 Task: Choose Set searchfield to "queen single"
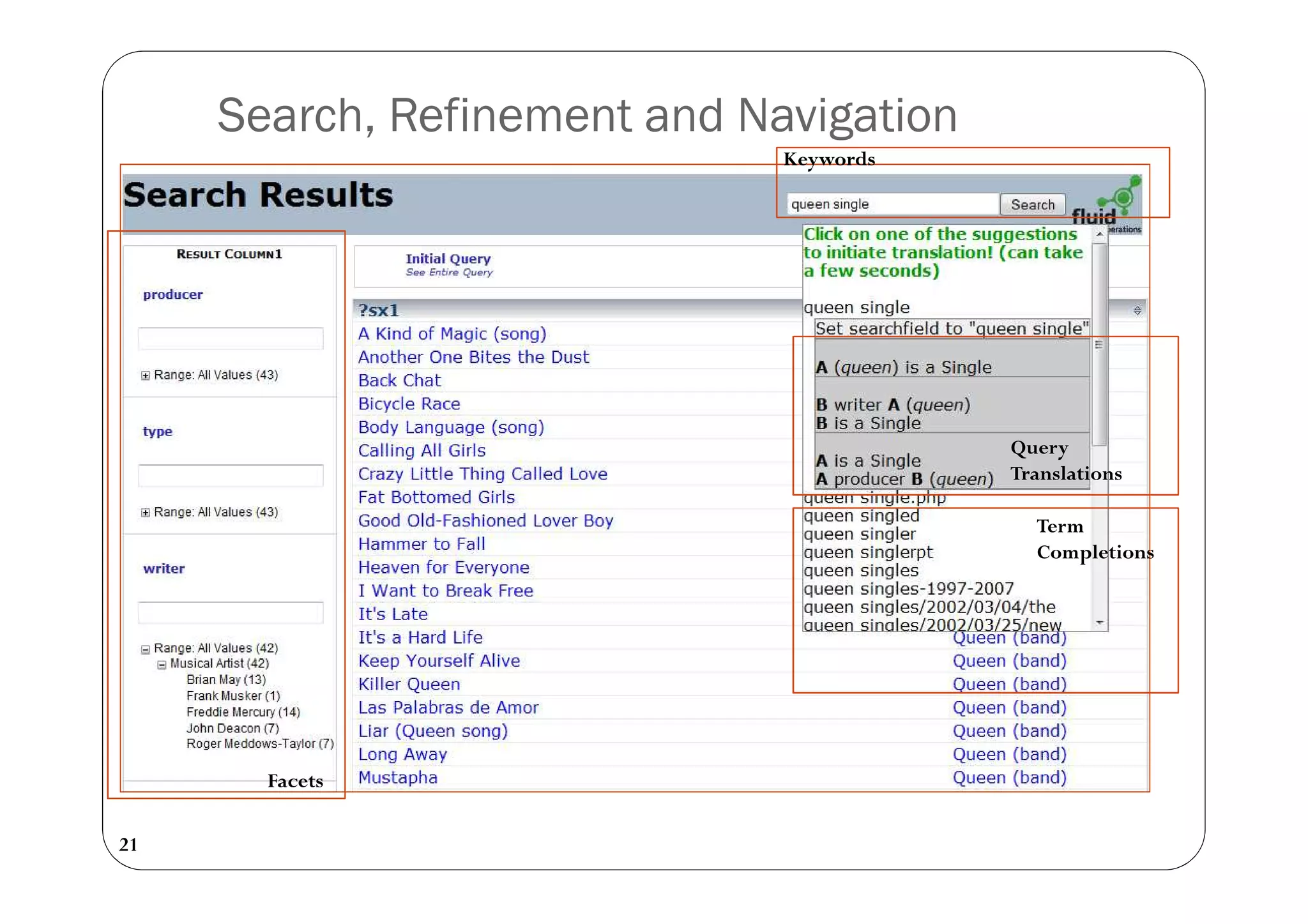coord(952,329)
